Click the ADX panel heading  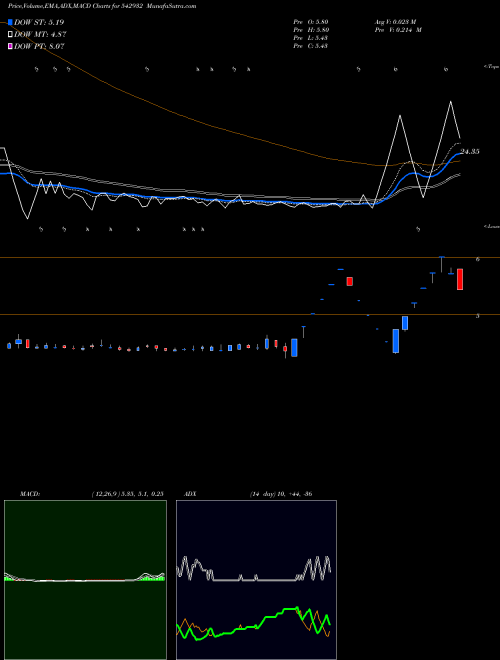click(x=191, y=494)
